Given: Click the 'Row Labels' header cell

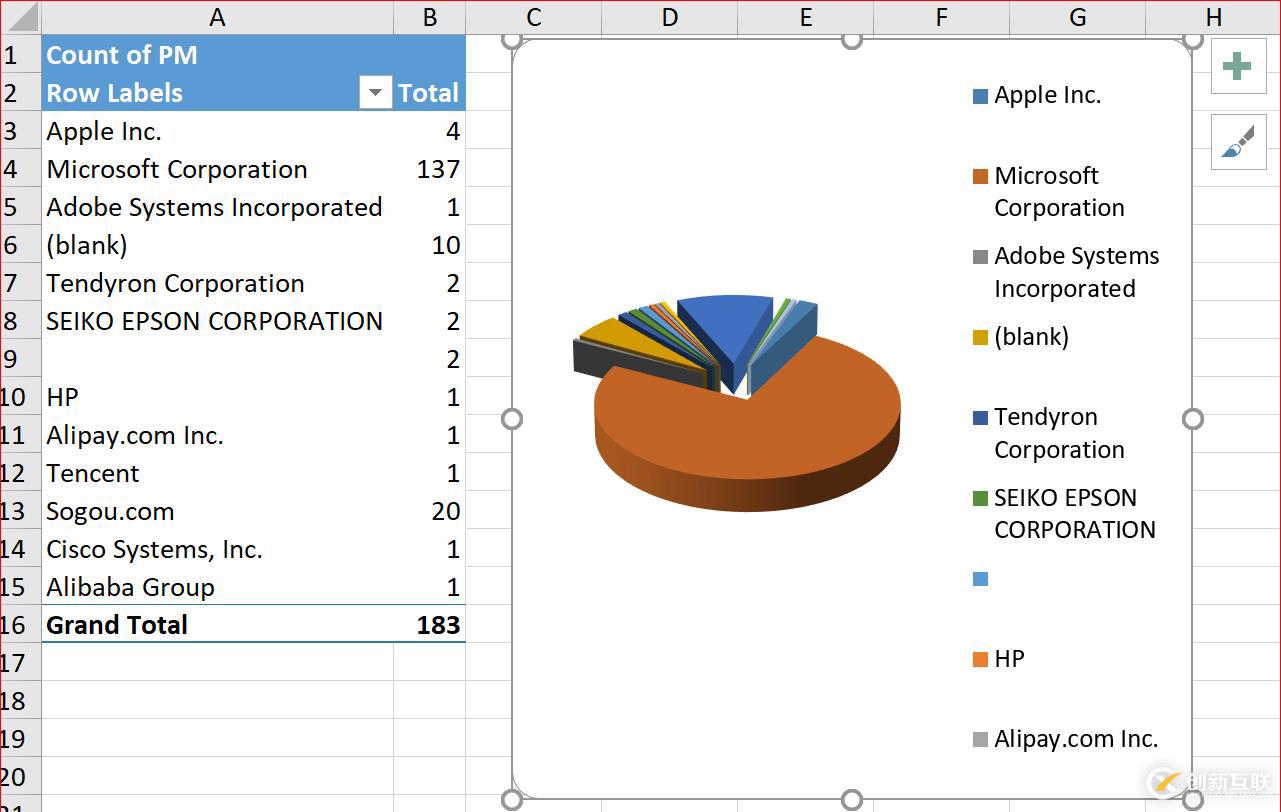Looking at the screenshot, I should click(217, 93).
